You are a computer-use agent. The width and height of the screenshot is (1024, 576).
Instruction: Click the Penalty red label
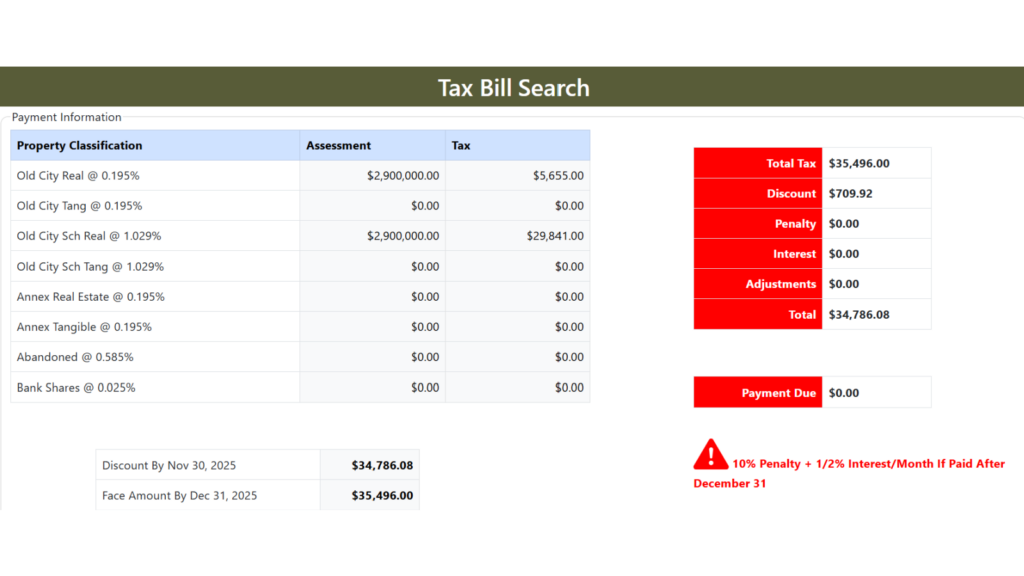(x=758, y=223)
